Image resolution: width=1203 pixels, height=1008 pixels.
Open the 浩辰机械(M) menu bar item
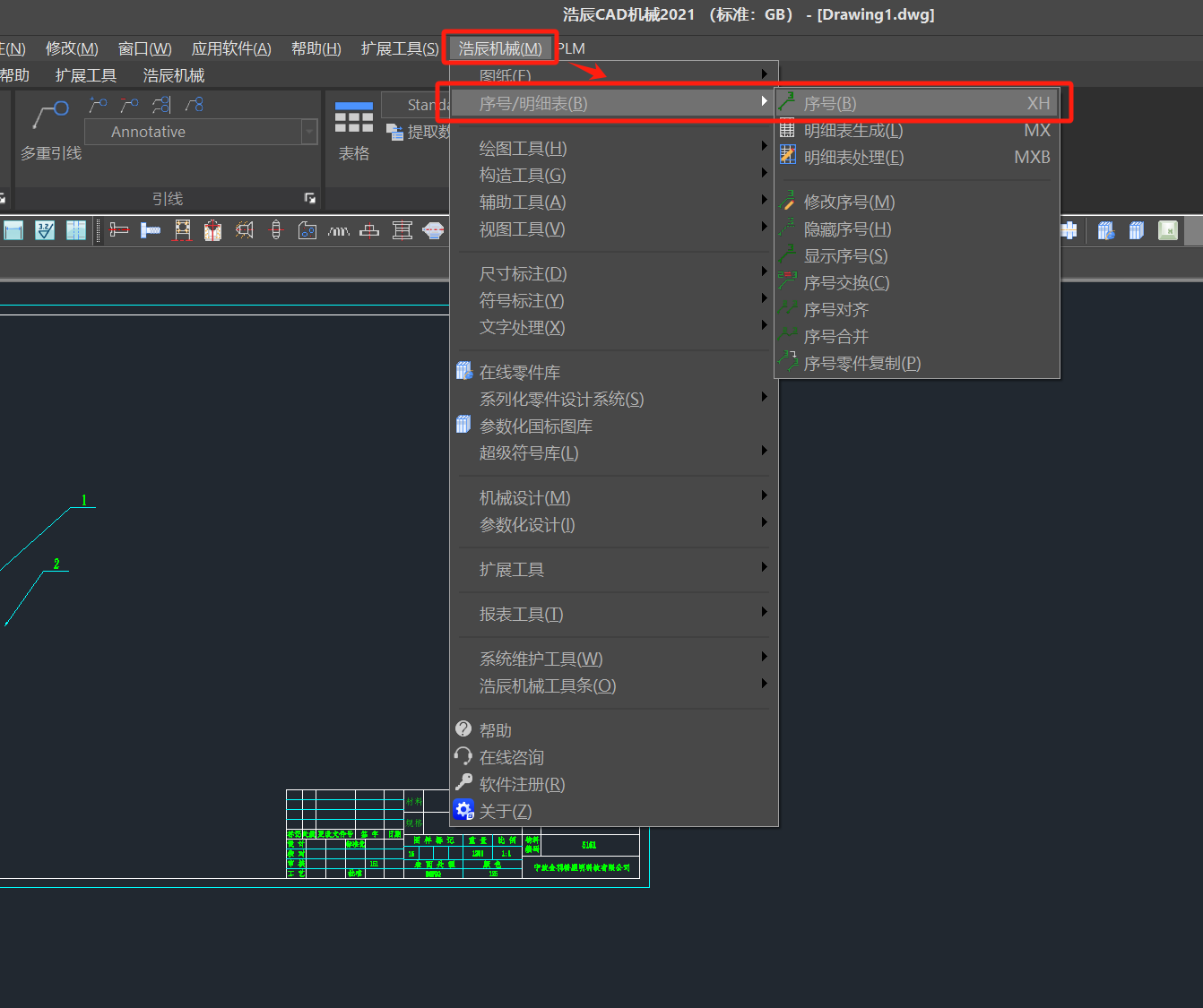500,48
